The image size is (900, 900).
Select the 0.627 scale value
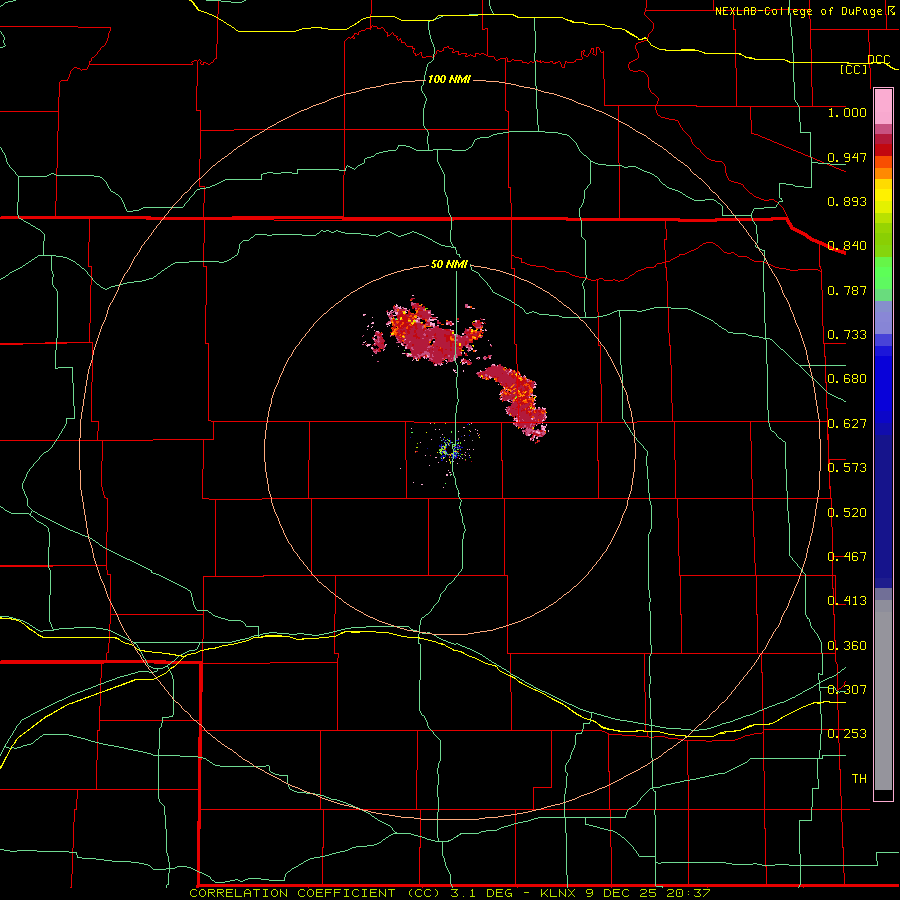tap(847, 424)
